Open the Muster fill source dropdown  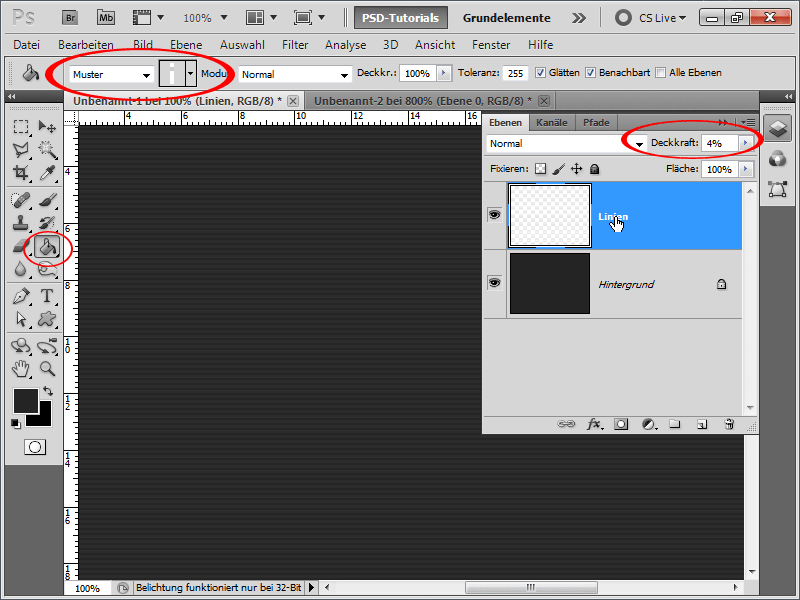[111, 74]
